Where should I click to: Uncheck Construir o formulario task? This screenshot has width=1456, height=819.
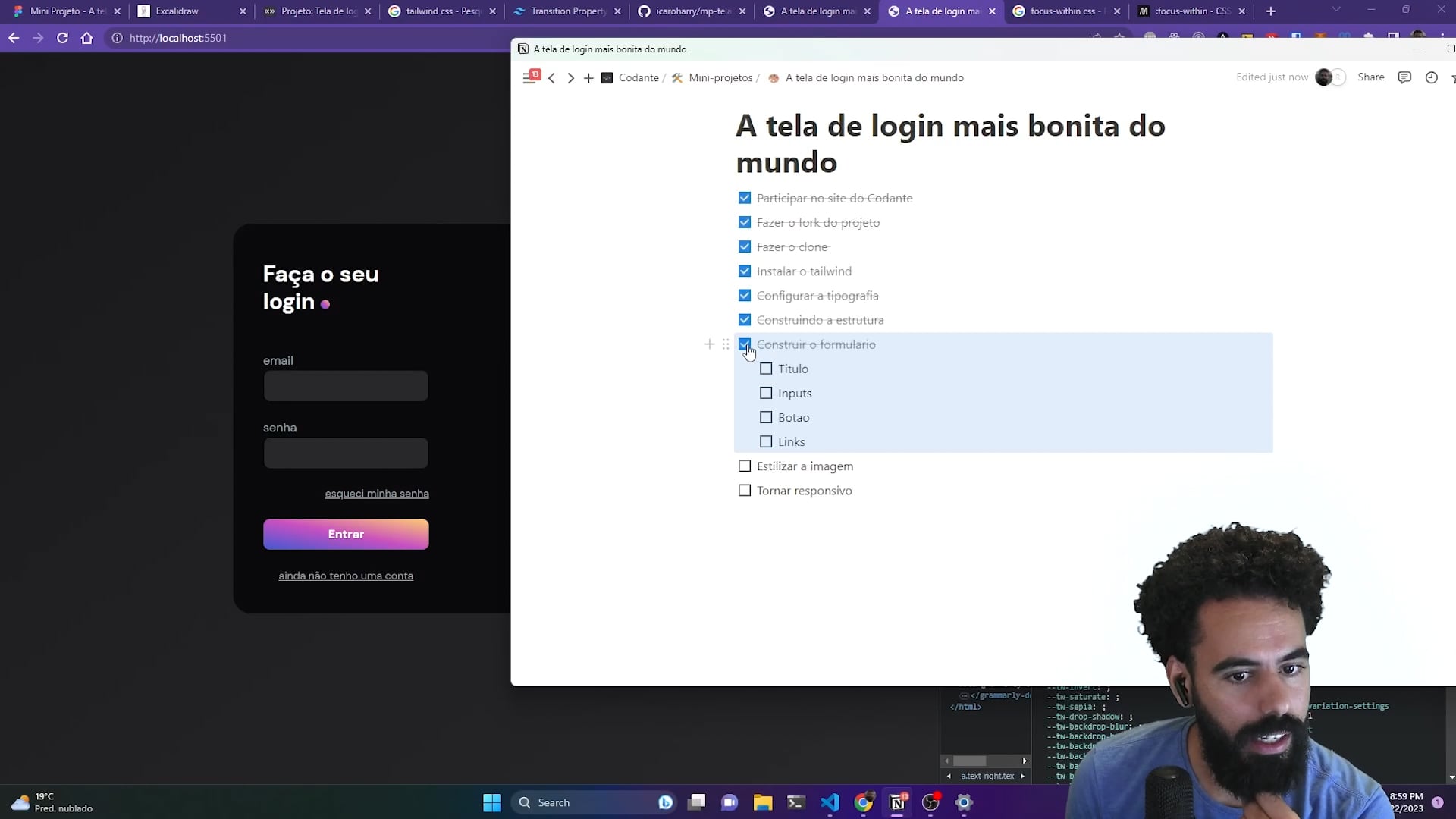click(745, 344)
